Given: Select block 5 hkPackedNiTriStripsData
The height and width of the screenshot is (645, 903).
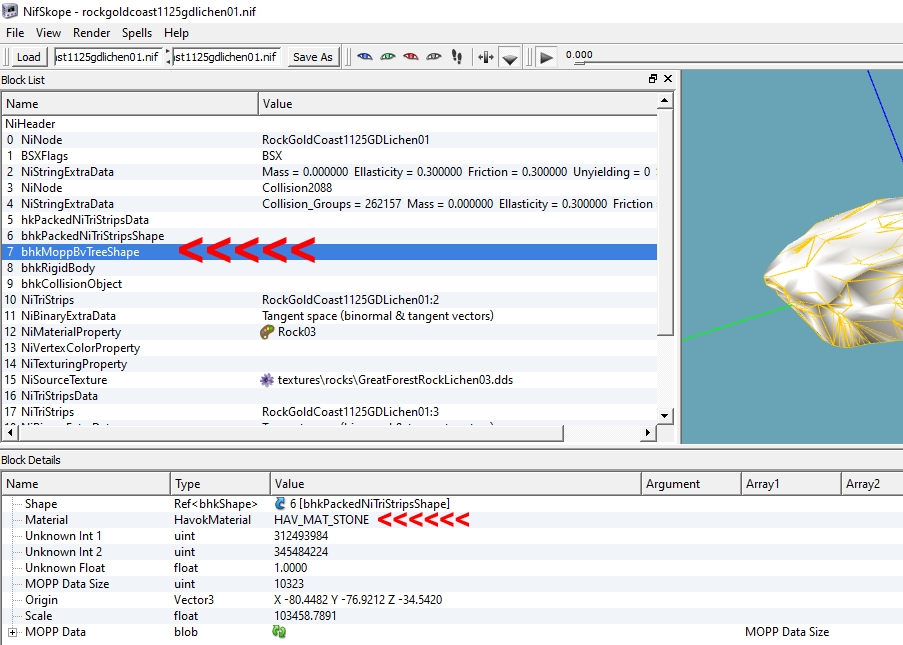Looking at the screenshot, I should click(328, 220).
